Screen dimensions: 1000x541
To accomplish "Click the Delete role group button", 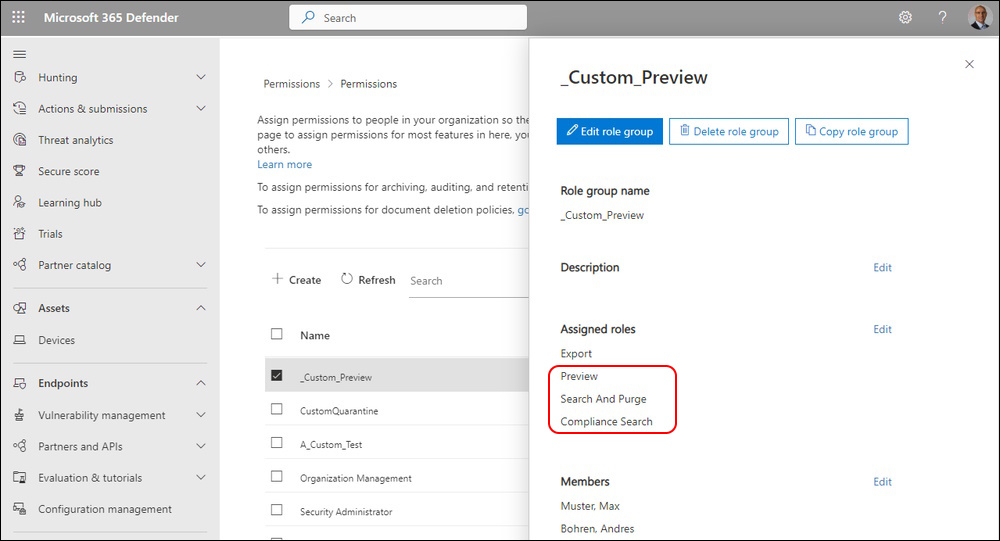I will pyautogui.click(x=729, y=131).
